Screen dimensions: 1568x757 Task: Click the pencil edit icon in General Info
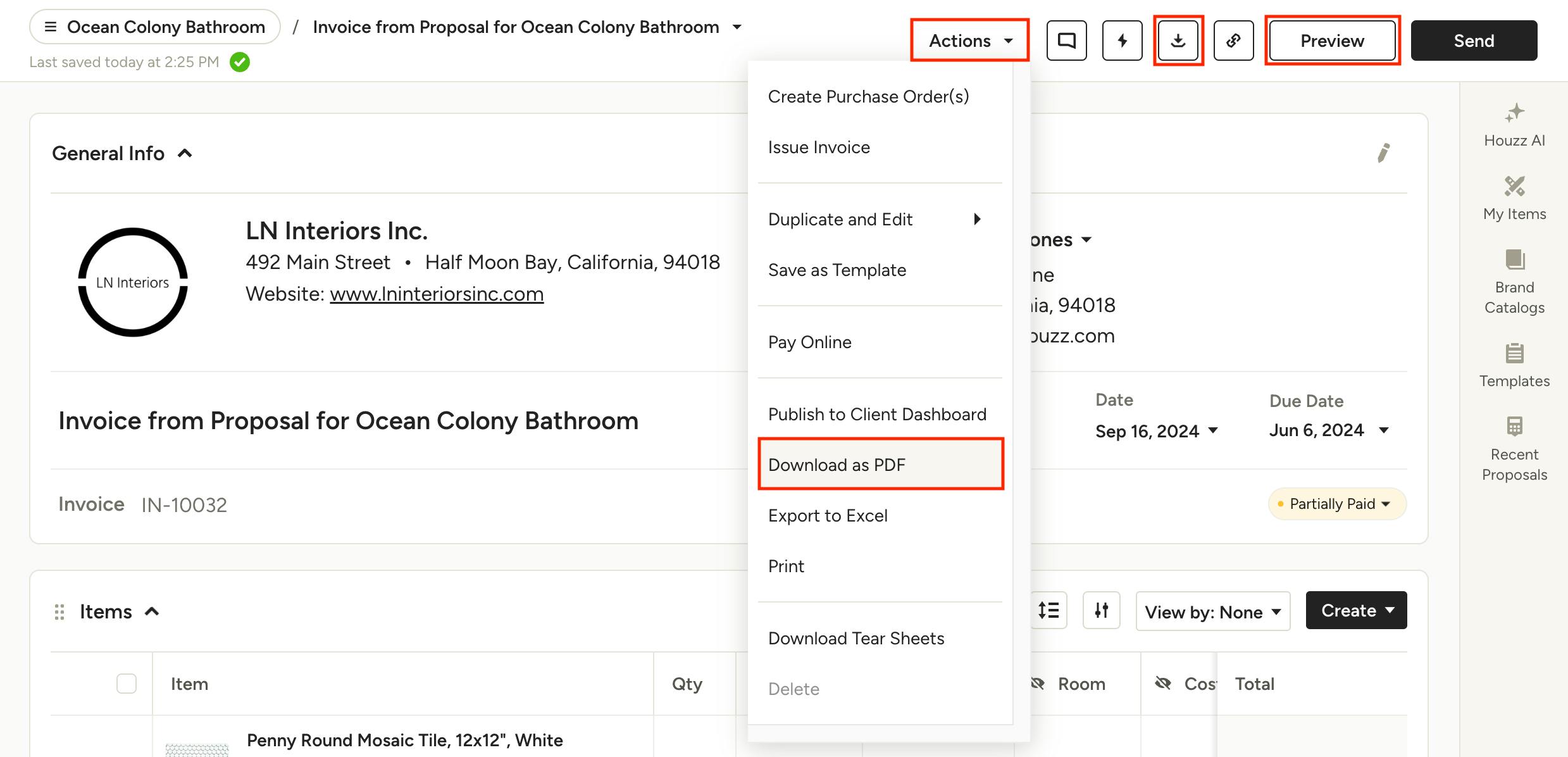(x=1383, y=153)
